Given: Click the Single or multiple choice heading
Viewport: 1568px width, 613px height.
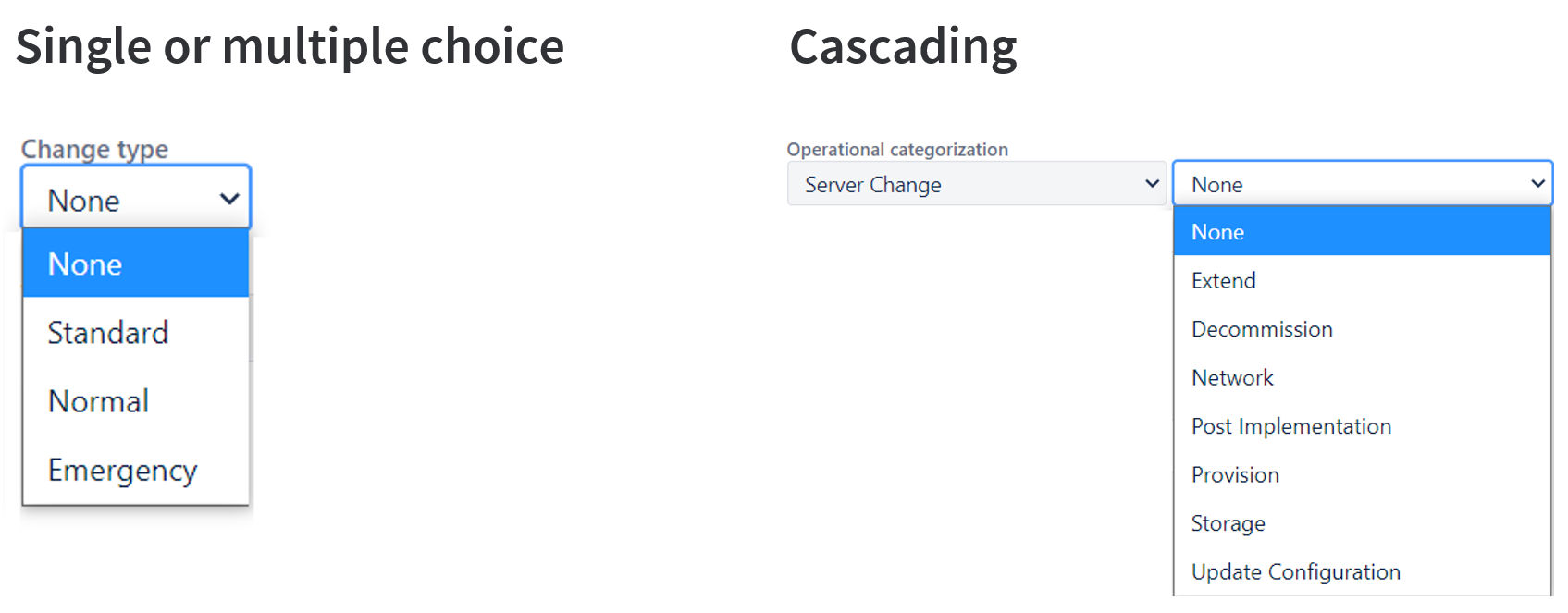Looking at the screenshot, I should [x=289, y=46].
